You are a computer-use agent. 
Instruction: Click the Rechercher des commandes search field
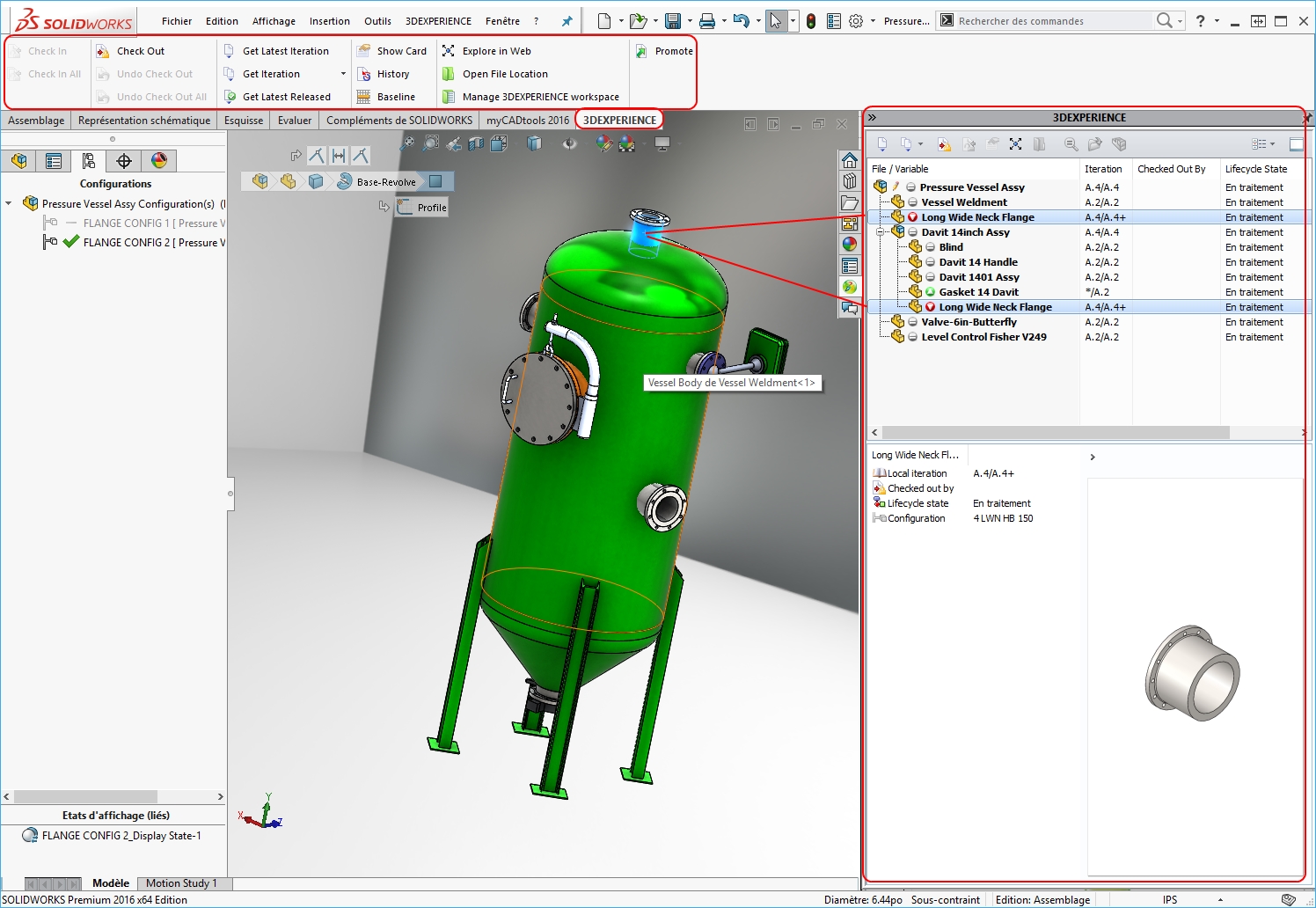click(1054, 21)
